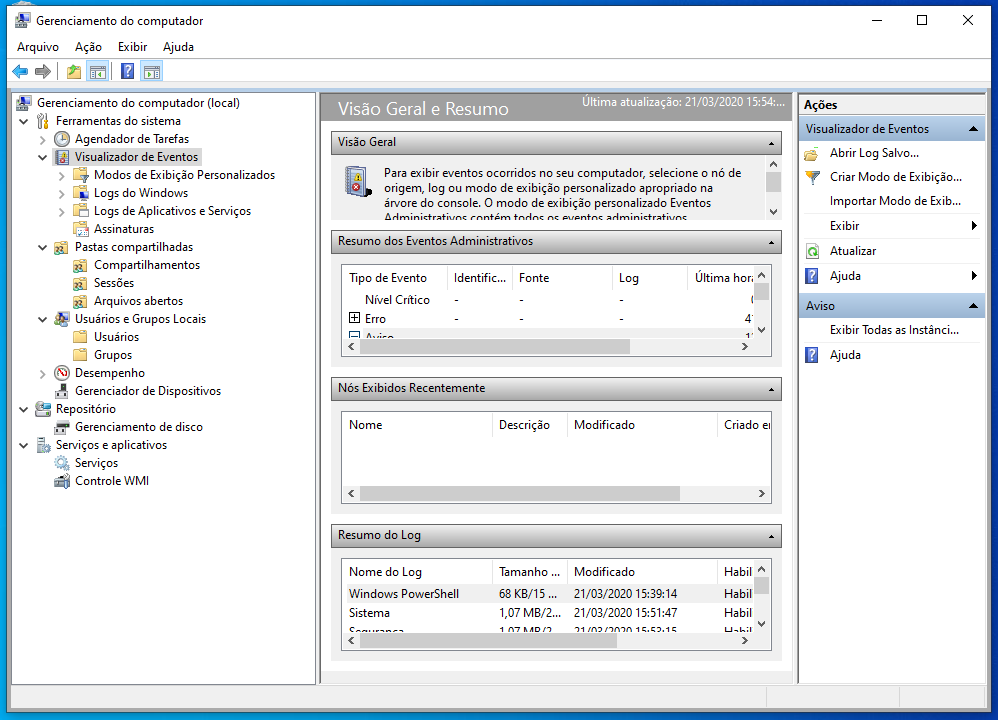Click Importar Modo de Exib... action
This screenshot has height=720, width=998.
click(x=895, y=201)
